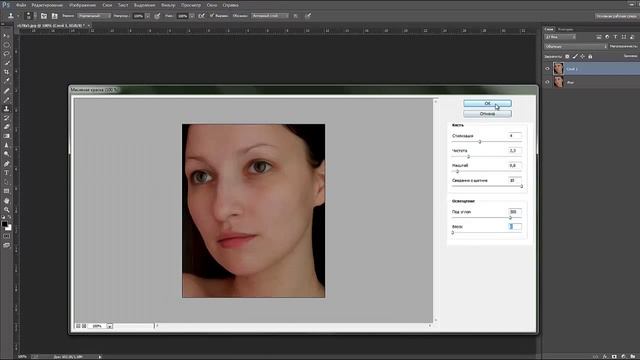Click the Чистота slider handle
This screenshot has width=640, height=360.
pos(469,156)
